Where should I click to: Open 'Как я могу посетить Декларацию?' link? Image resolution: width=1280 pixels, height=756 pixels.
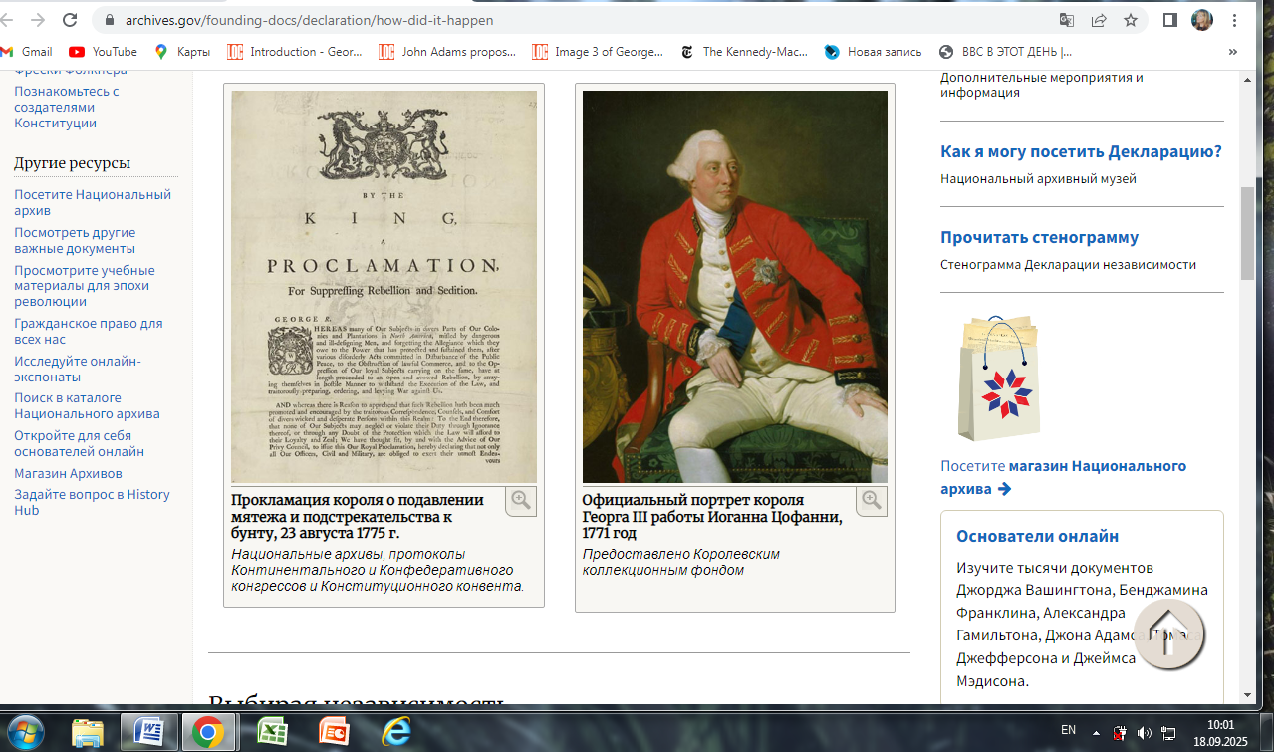[x=1080, y=152]
